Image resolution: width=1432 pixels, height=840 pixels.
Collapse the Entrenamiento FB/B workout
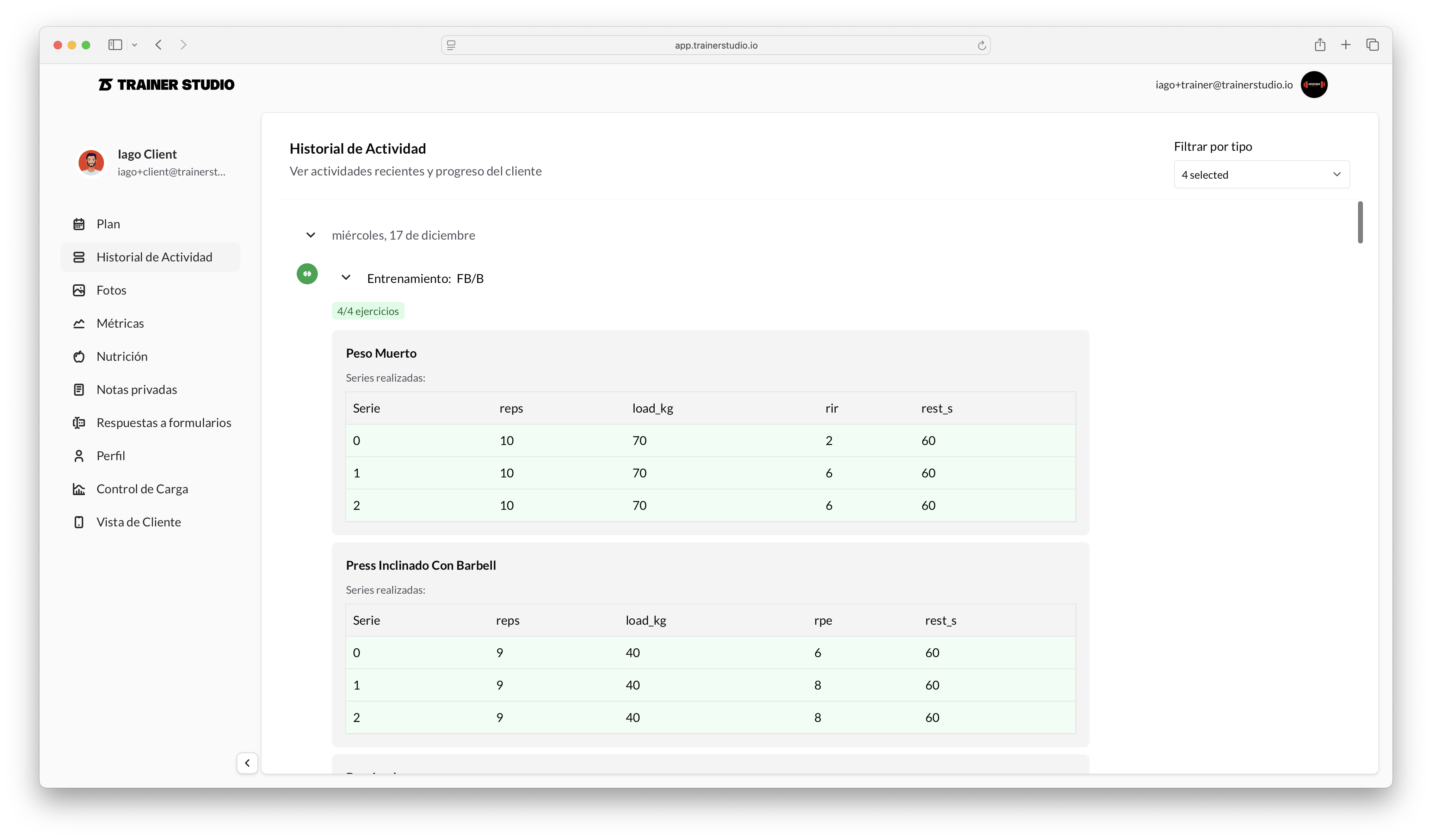346,278
